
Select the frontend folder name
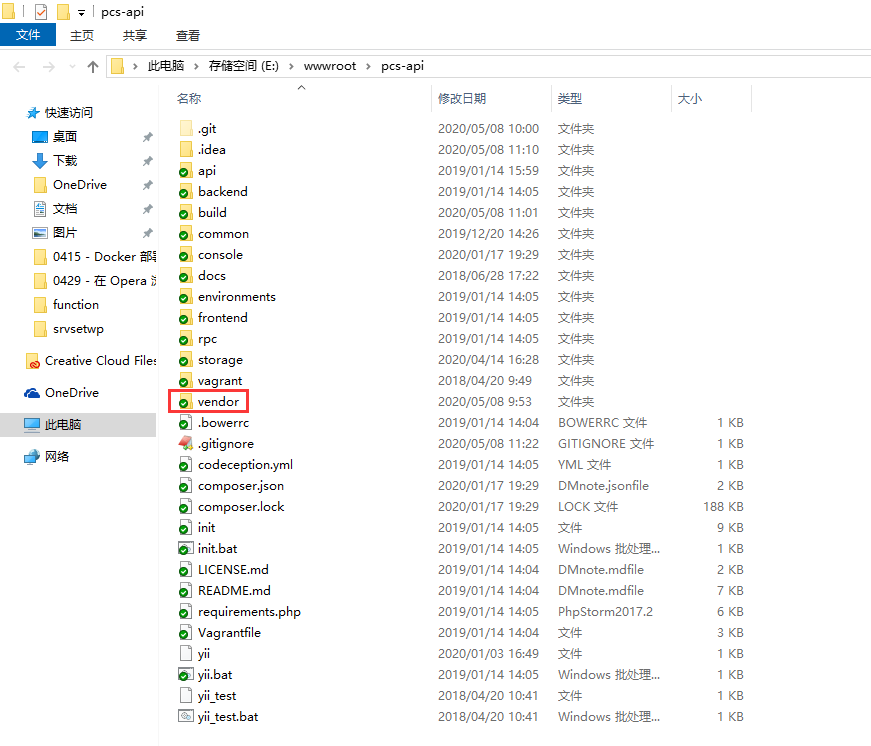point(223,318)
